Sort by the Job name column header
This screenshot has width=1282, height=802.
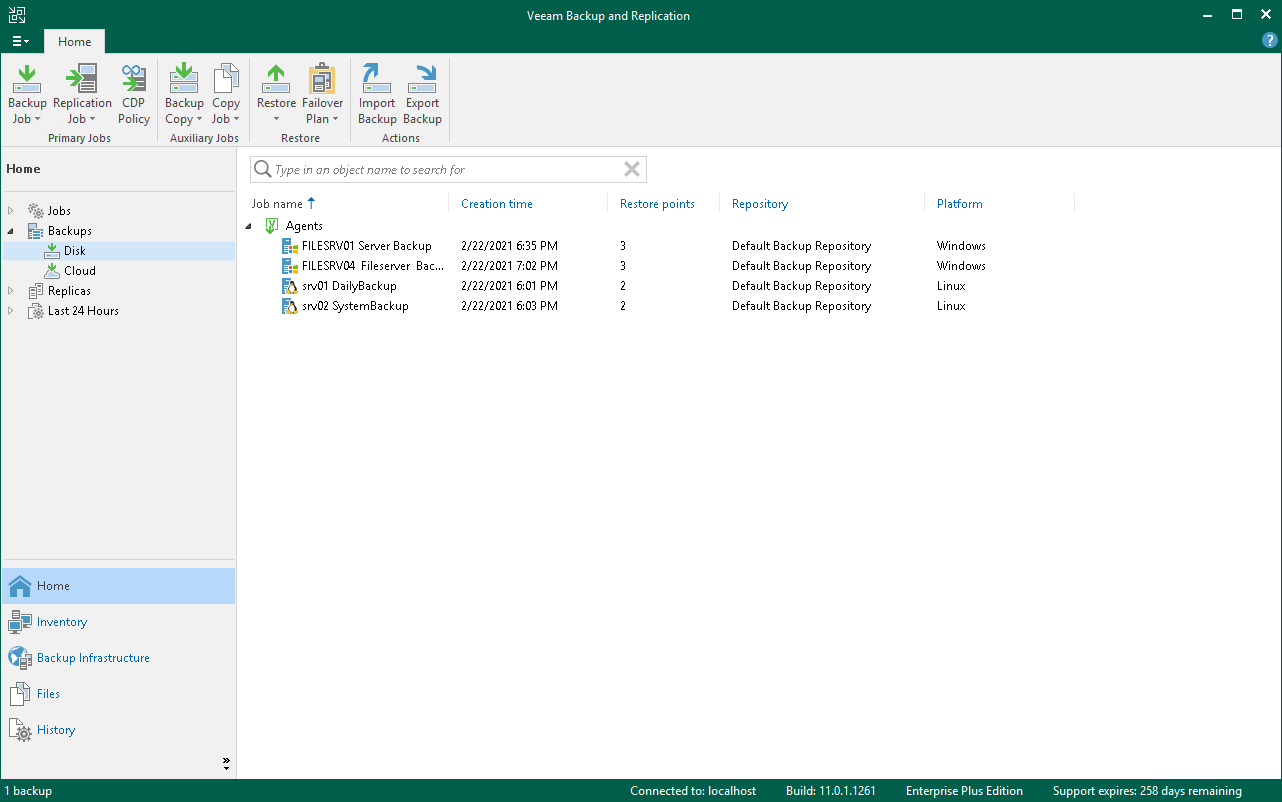[x=277, y=204]
